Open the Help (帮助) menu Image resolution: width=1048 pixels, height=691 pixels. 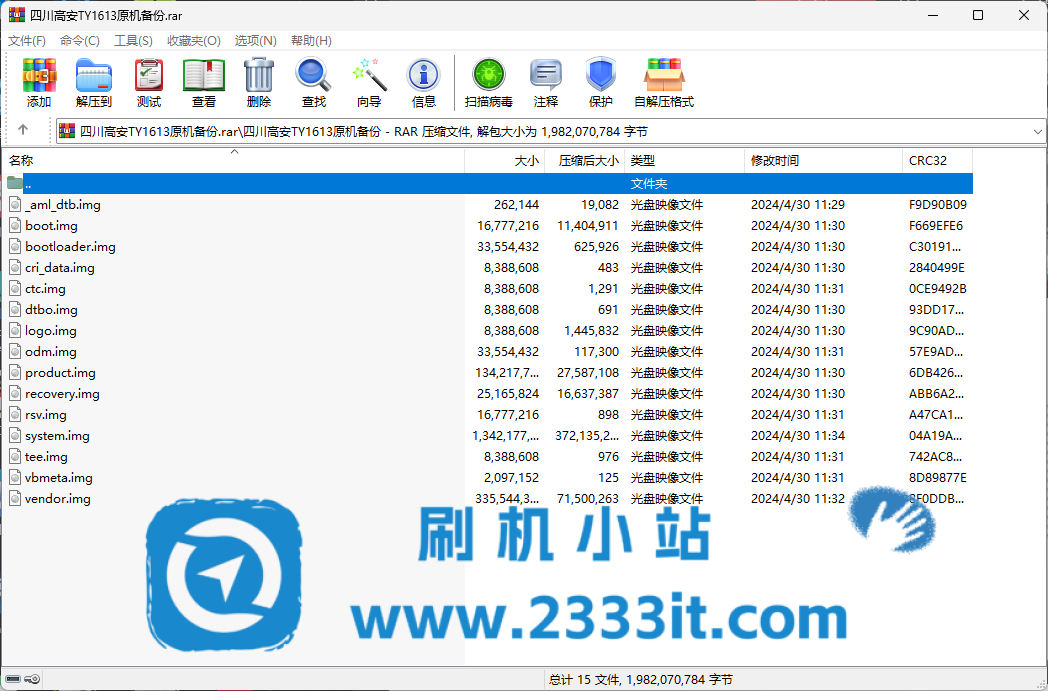click(311, 41)
